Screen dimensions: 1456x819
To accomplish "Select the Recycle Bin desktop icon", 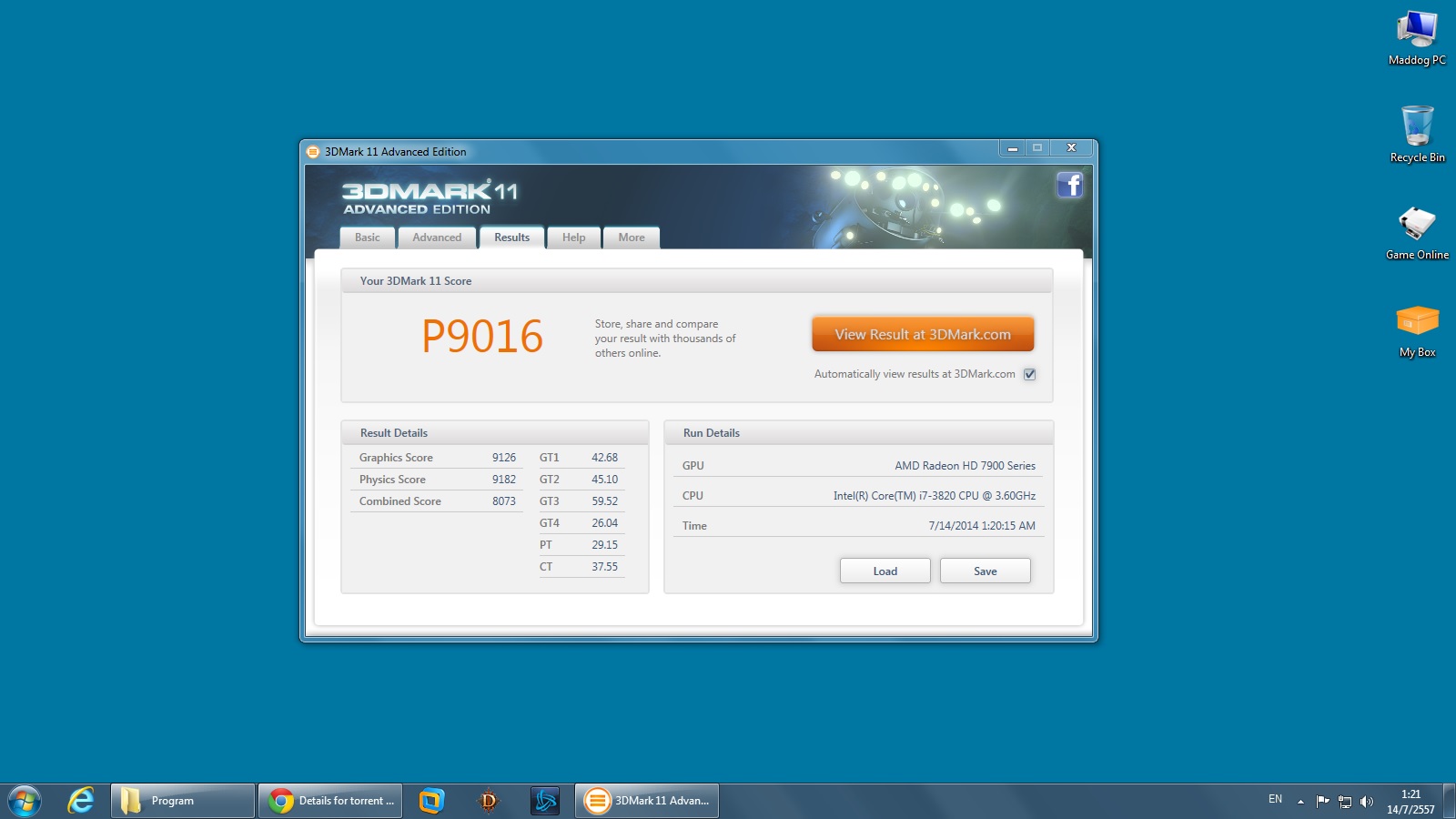I will [x=1417, y=135].
